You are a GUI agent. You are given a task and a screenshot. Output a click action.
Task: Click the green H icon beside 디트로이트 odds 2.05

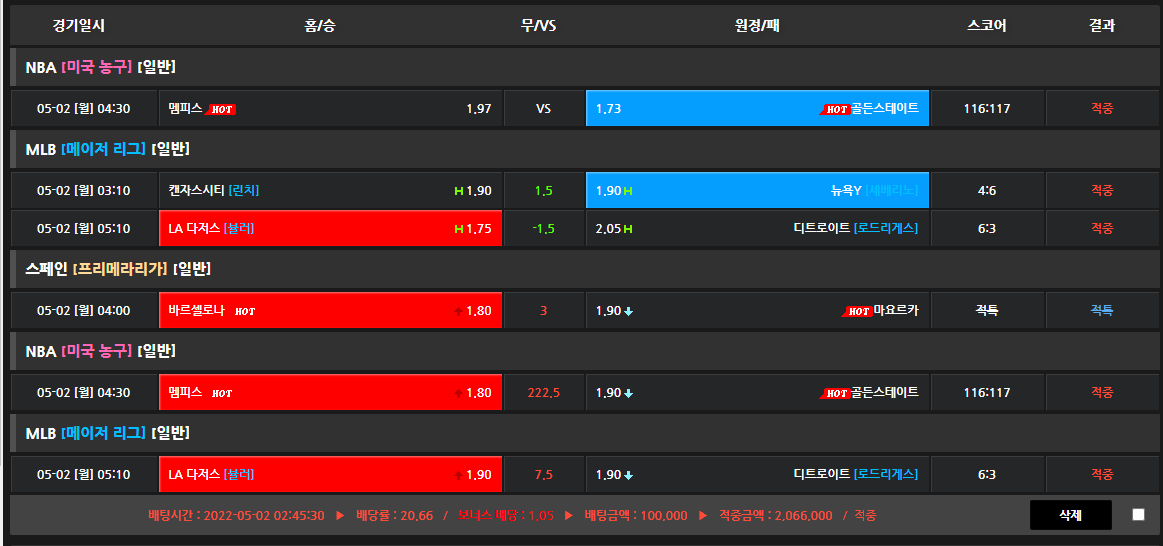click(628, 229)
